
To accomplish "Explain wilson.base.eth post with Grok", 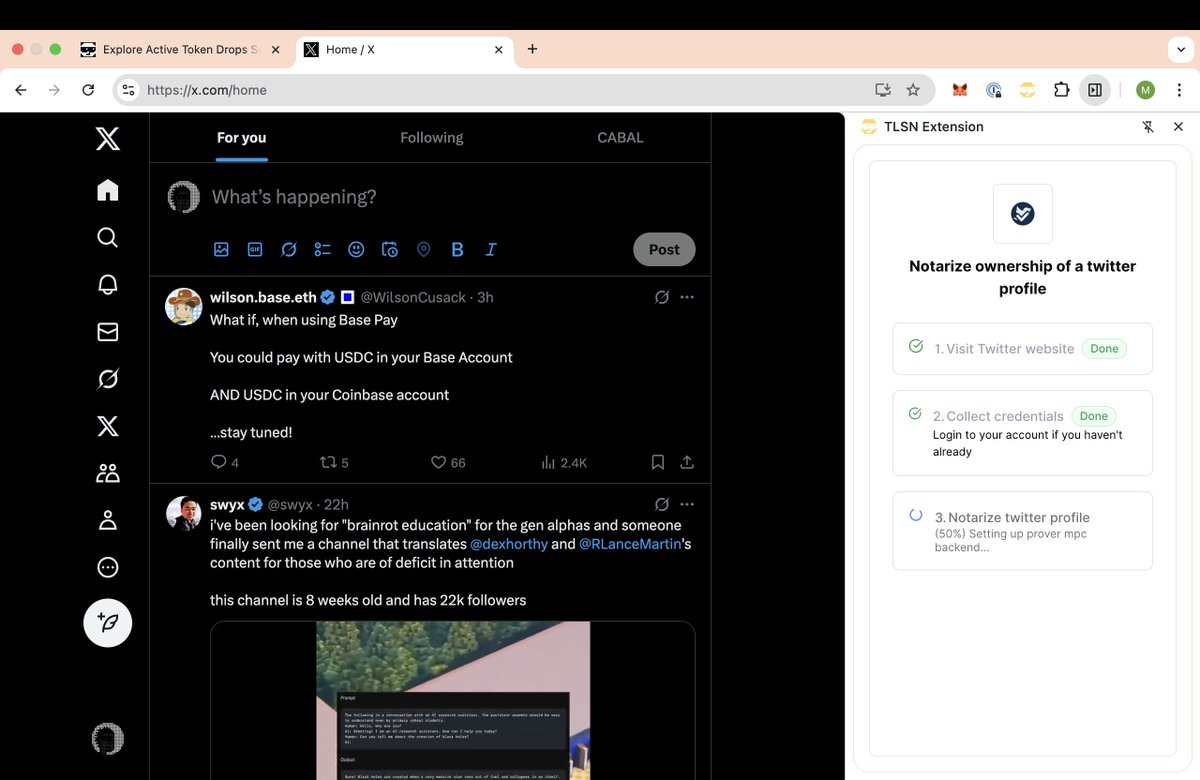I will [661, 297].
